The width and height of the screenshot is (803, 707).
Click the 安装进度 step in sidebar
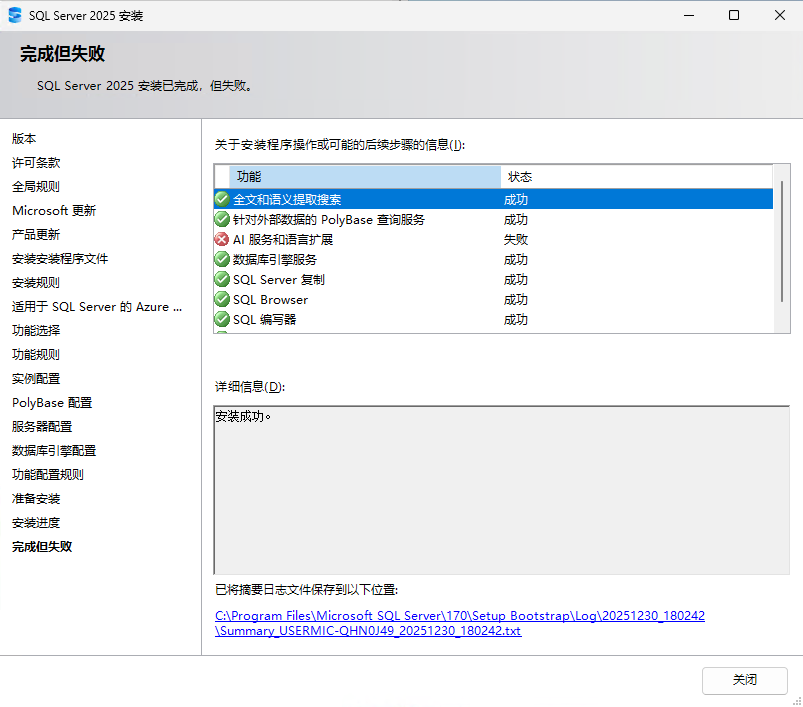pos(36,523)
